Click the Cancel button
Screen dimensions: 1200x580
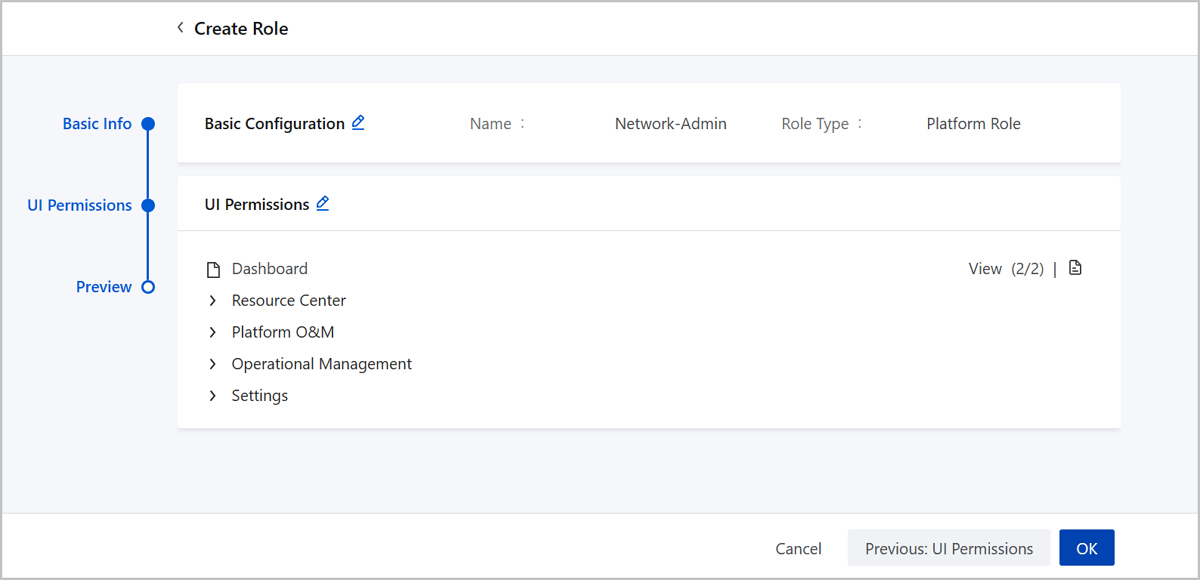click(x=798, y=548)
